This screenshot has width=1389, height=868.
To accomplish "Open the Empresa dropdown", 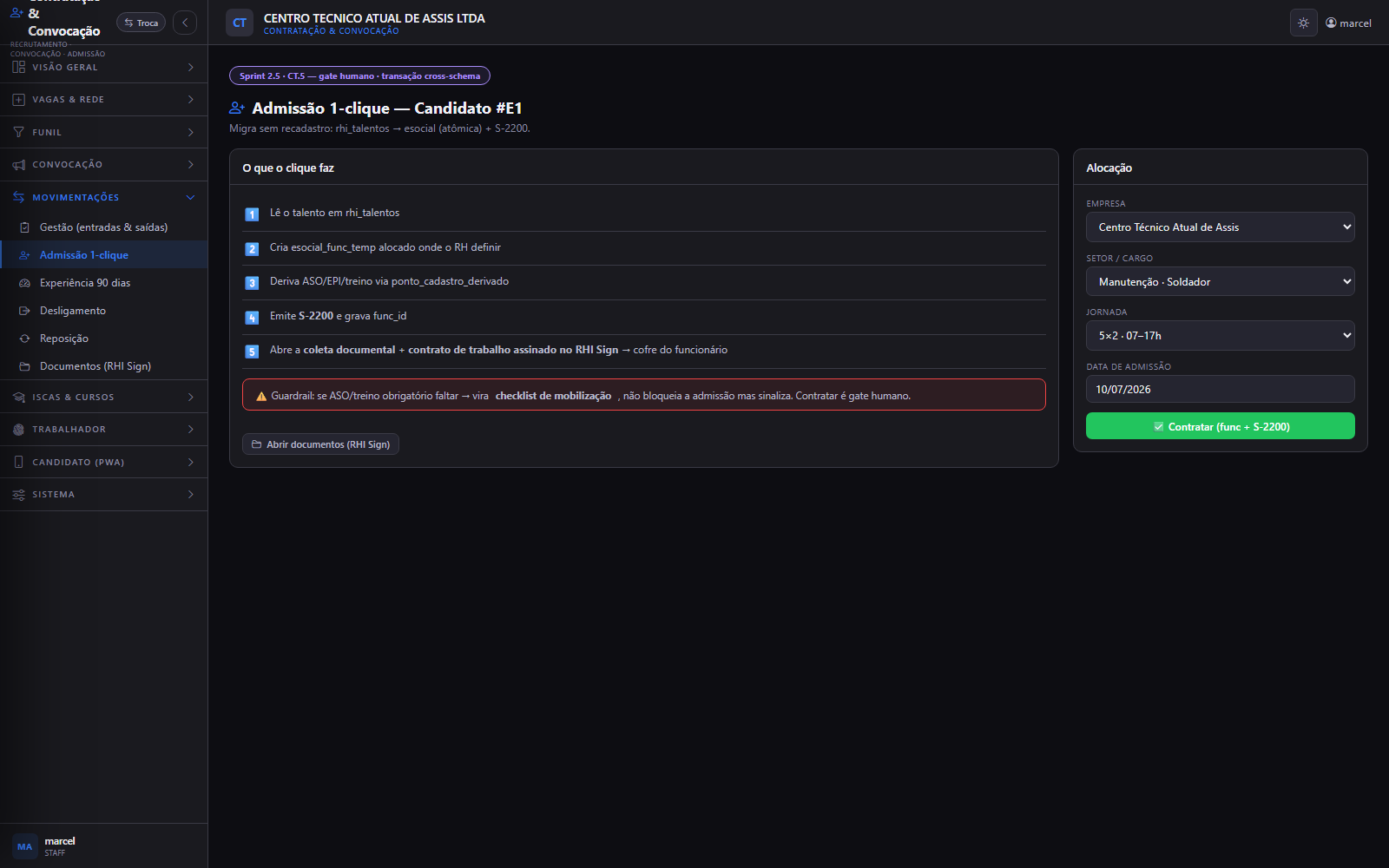I will (x=1220, y=227).
